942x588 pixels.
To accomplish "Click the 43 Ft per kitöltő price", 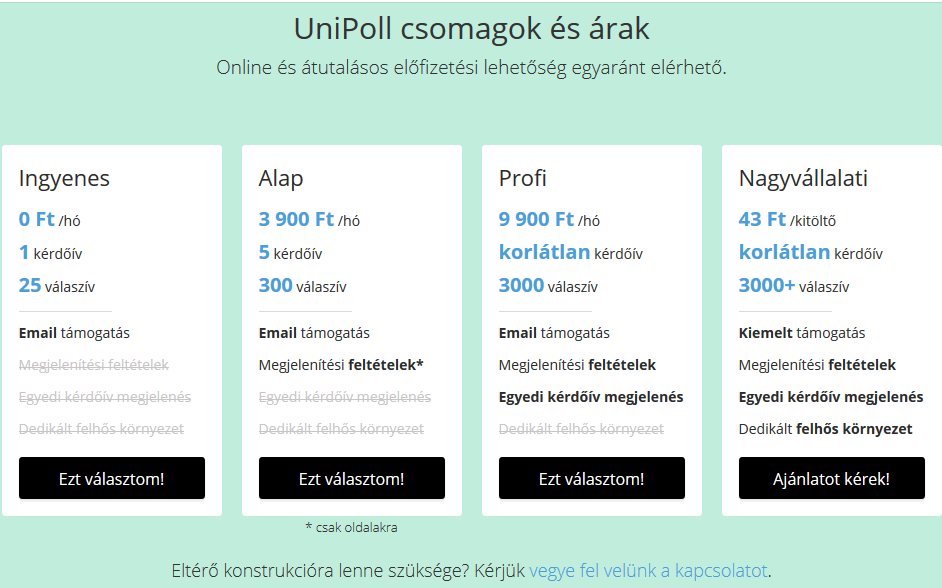I will (787, 219).
